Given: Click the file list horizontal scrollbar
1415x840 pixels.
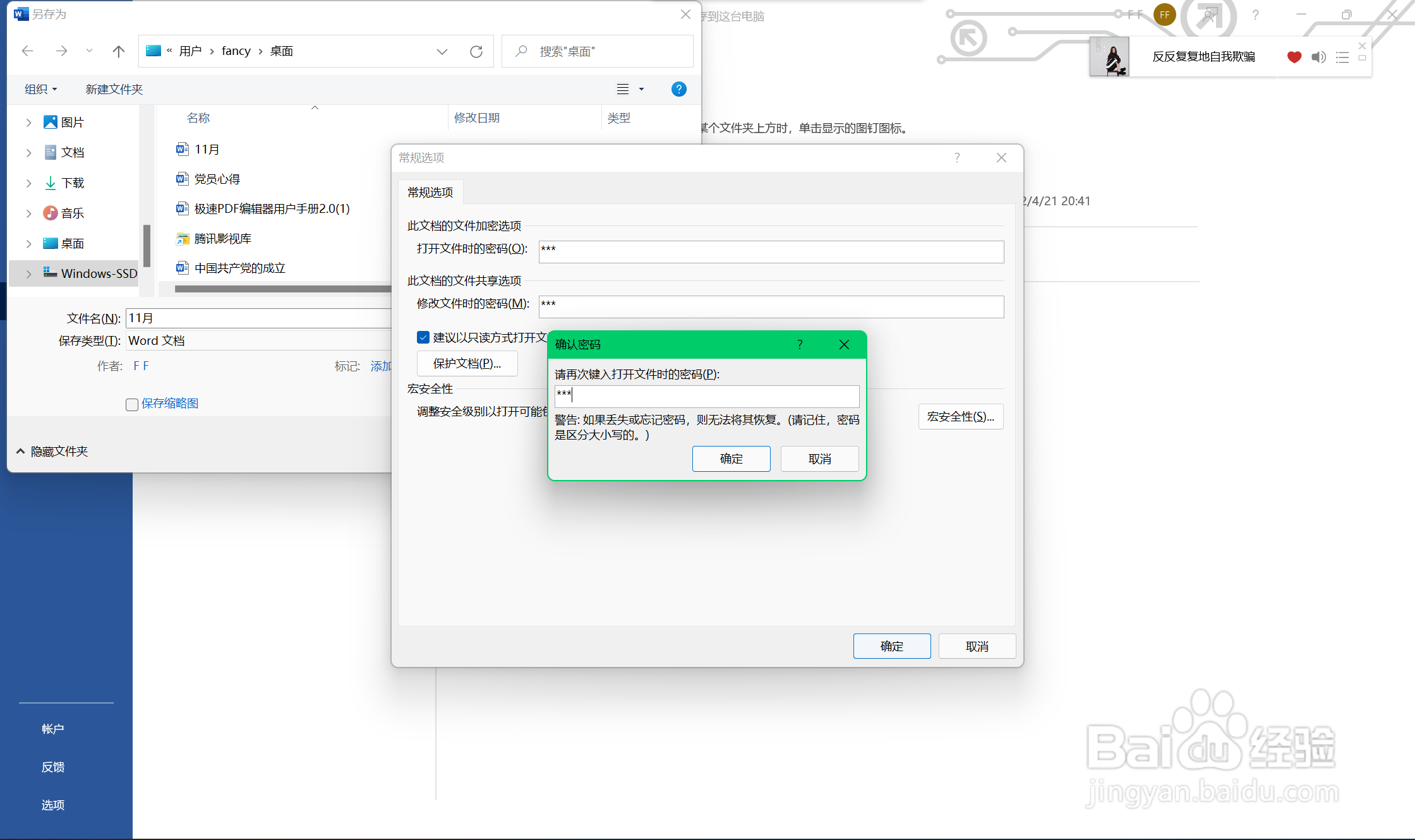Looking at the screenshot, I should [x=282, y=289].
